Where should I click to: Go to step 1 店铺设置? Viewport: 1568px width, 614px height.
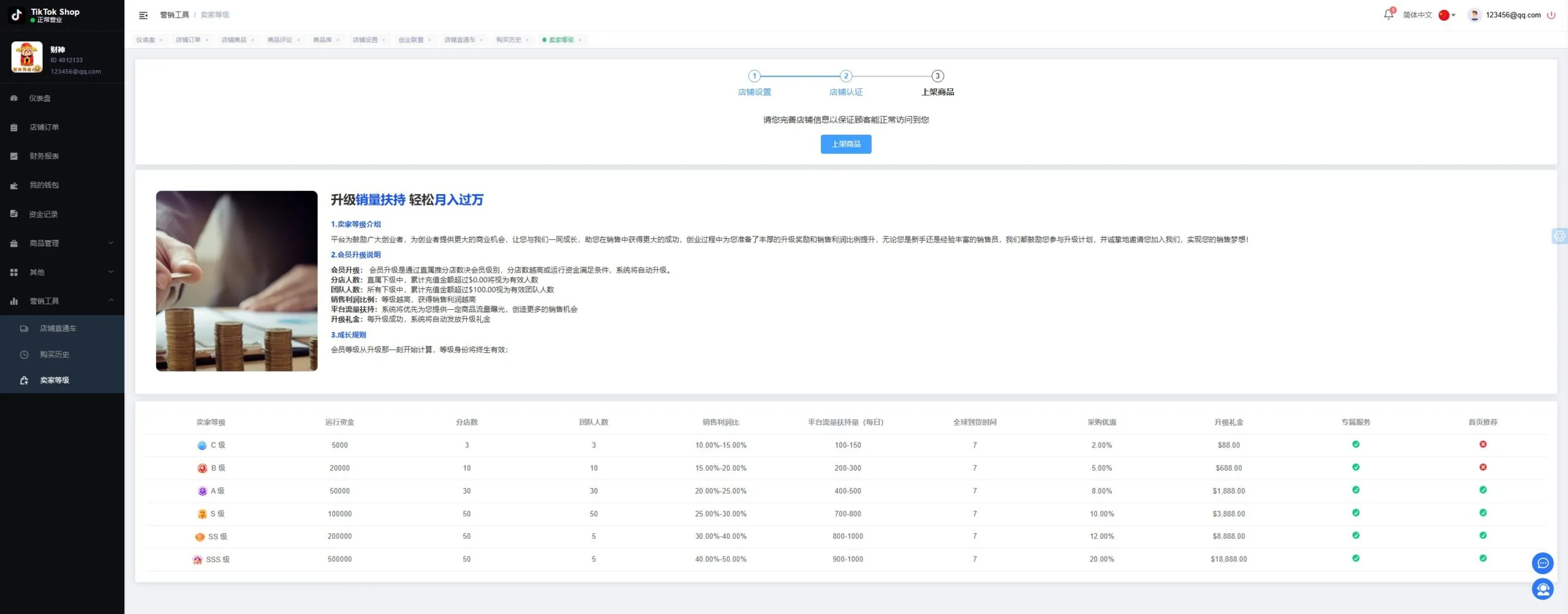pyautogui.click(x=754, y=83)
